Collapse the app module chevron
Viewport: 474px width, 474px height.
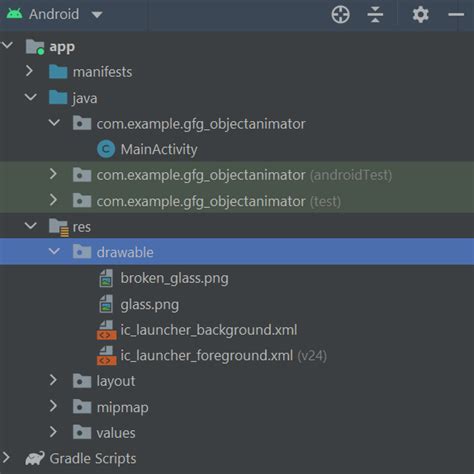coord(7,45)
